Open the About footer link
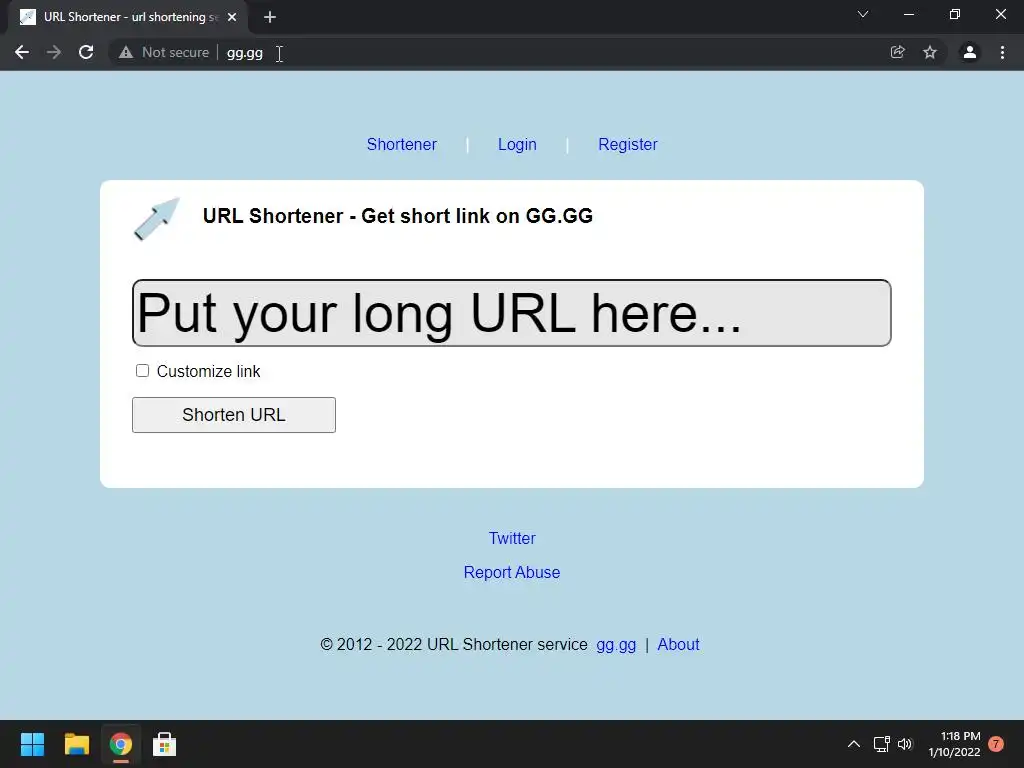This screenshot has width=1024, height=768. pos(678,645)
